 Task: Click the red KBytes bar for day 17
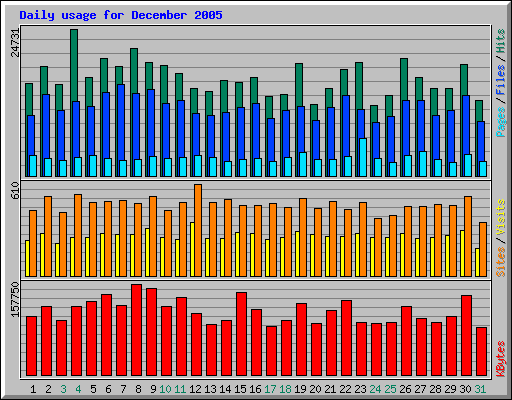point(271,351)
